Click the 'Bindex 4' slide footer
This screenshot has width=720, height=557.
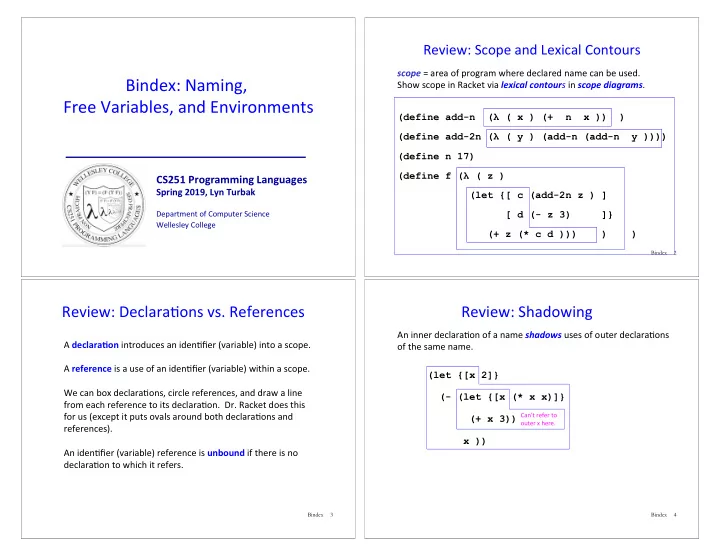point(664,515)
